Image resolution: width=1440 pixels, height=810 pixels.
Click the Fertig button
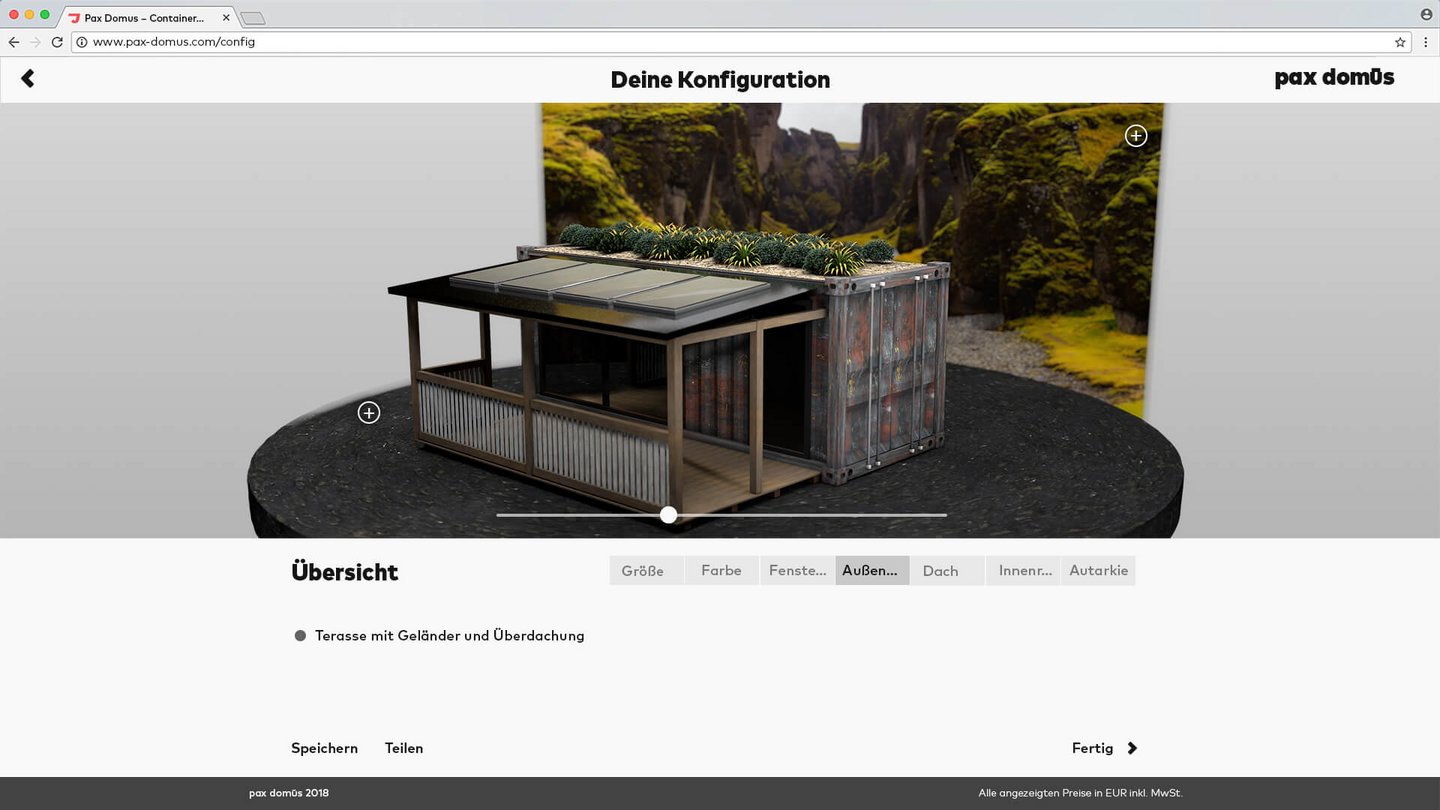(1092, 748)
